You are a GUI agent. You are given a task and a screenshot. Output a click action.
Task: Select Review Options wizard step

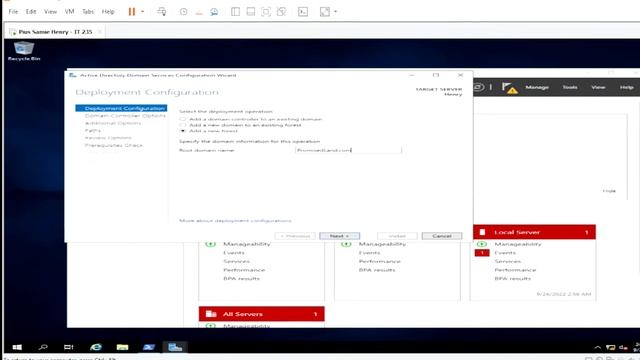coord(108,138)
